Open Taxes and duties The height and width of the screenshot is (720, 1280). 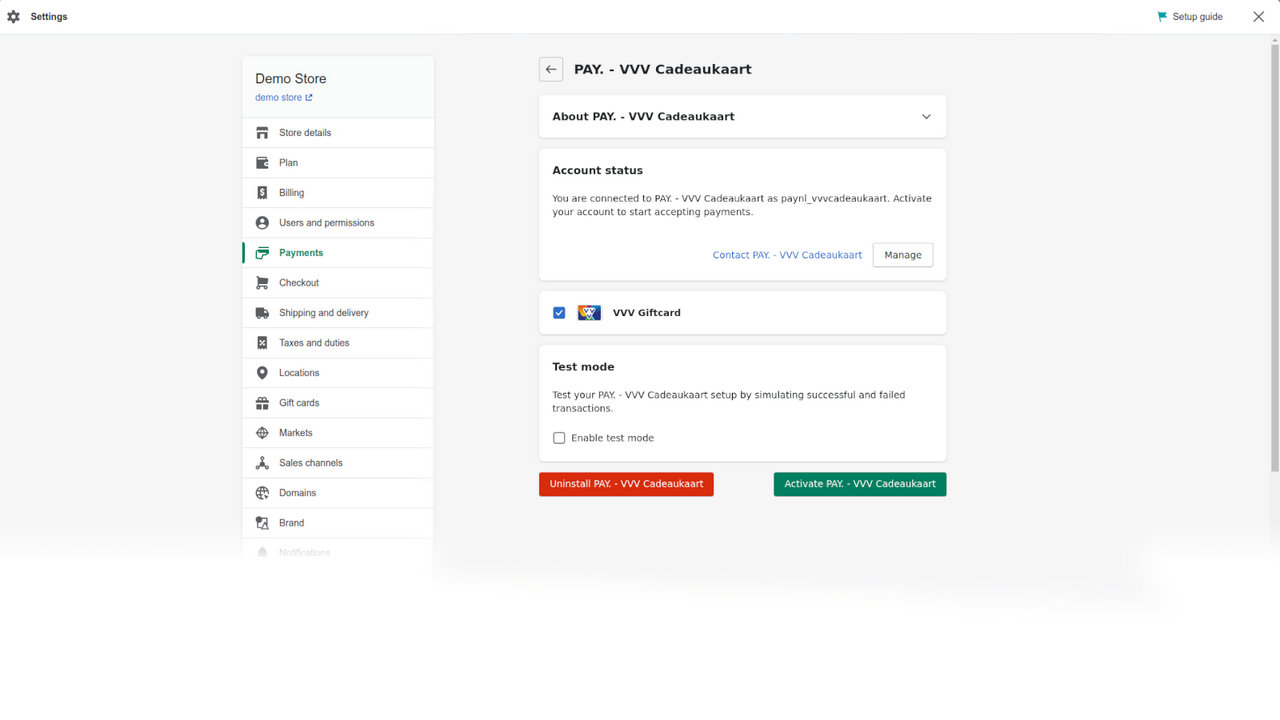[338, 343]
